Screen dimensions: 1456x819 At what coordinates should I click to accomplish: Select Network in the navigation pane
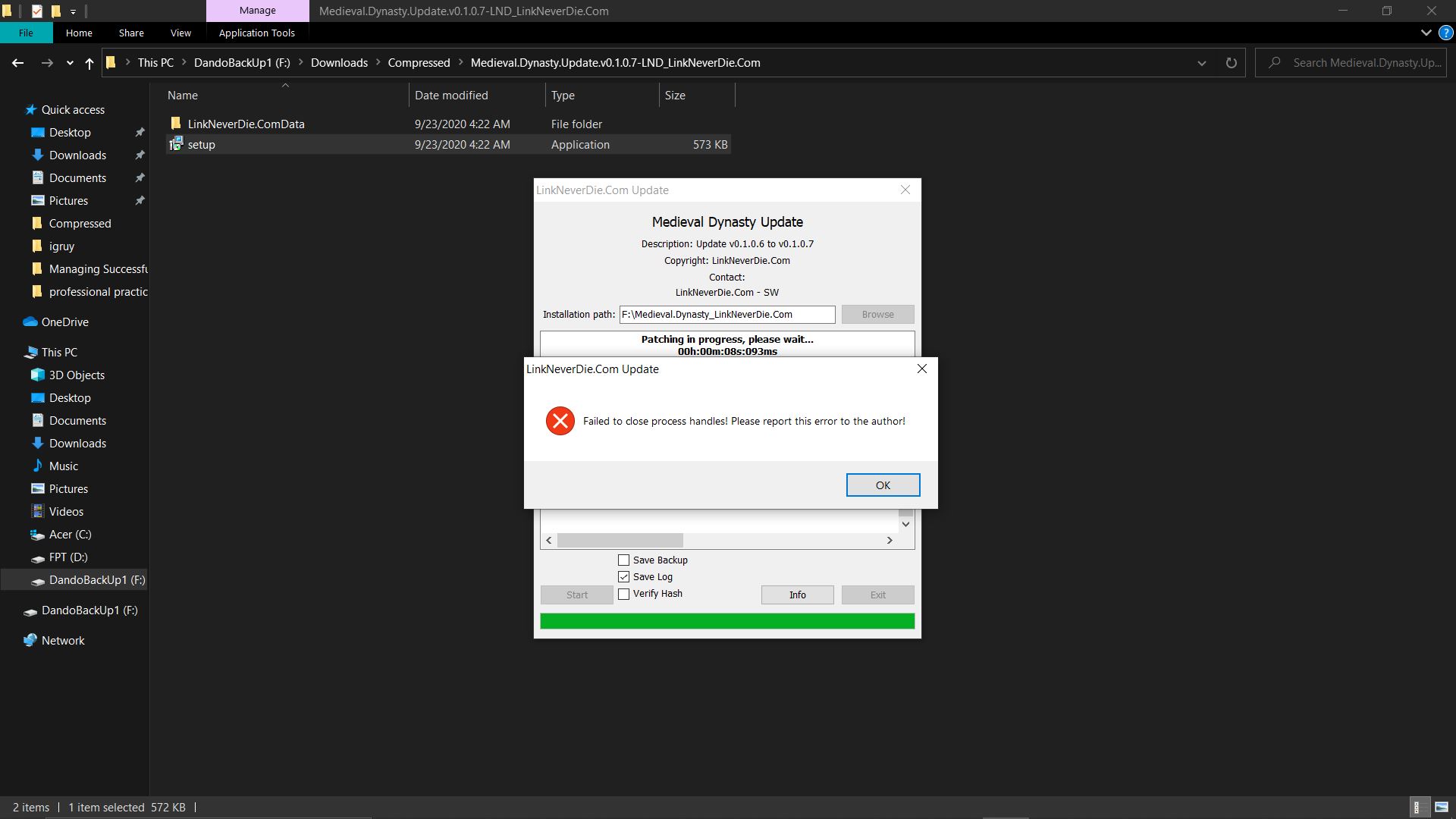pyautogui.click(x=63, y=641)
